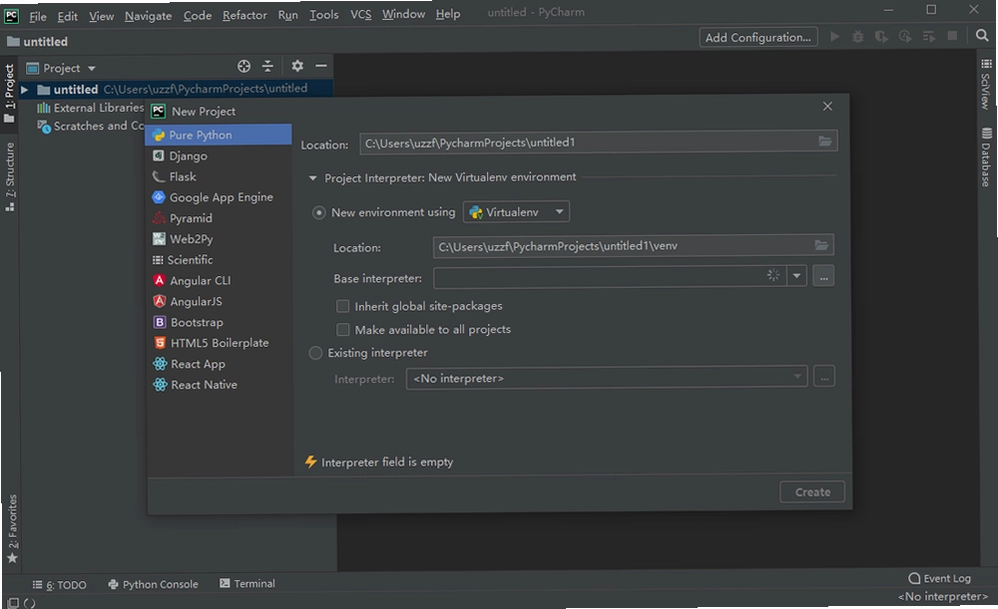Click the Run with Coverage icon
The image size is (998, 609).
[882, 37]
